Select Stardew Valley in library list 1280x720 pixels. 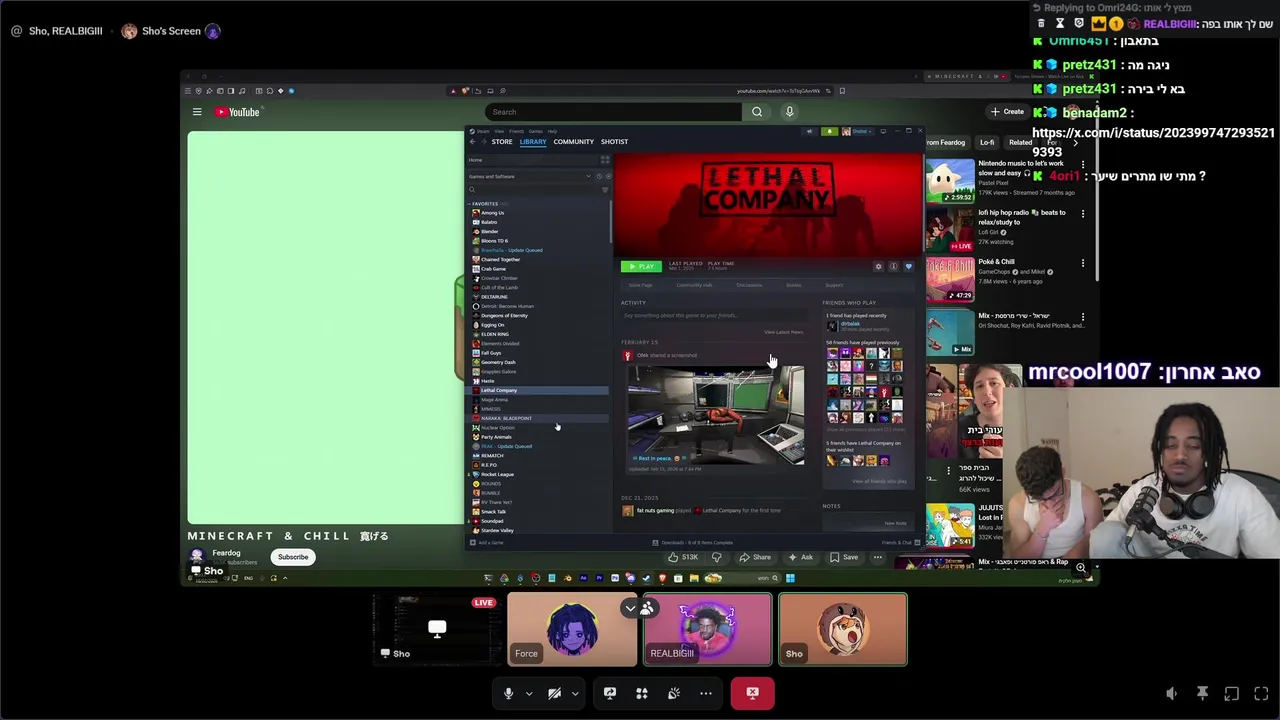coord(497,530)
